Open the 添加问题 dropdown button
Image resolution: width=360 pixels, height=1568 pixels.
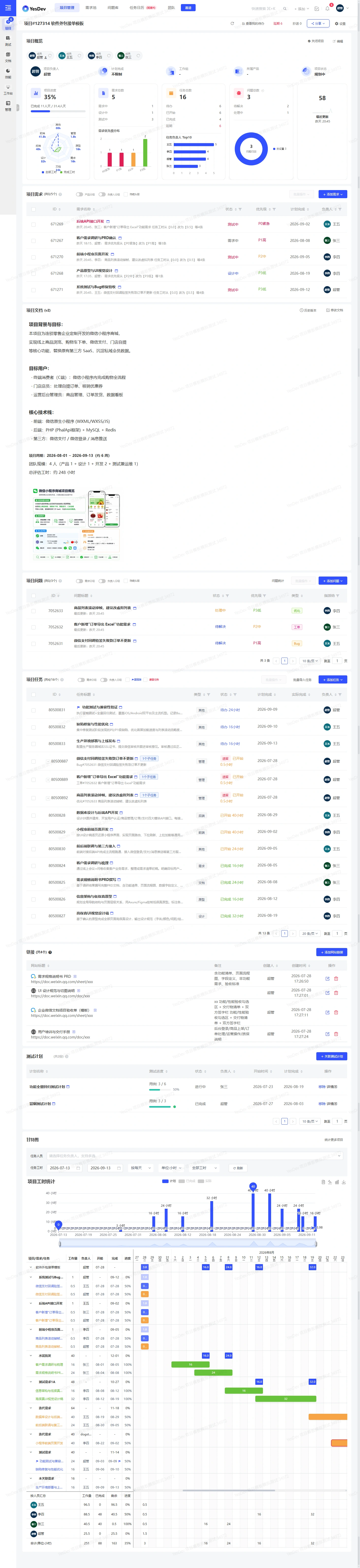pos(333,581)
